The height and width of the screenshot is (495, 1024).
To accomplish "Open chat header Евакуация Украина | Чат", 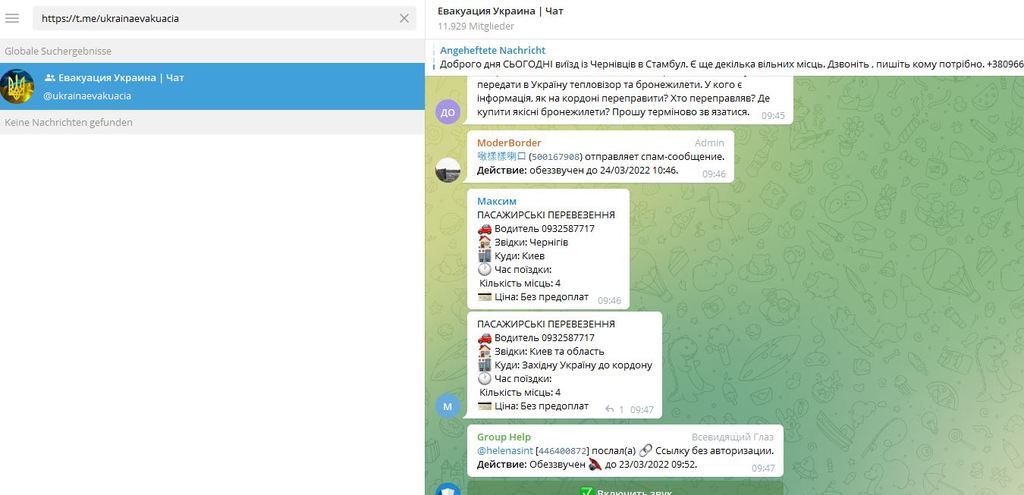I will tap(500, 11).
